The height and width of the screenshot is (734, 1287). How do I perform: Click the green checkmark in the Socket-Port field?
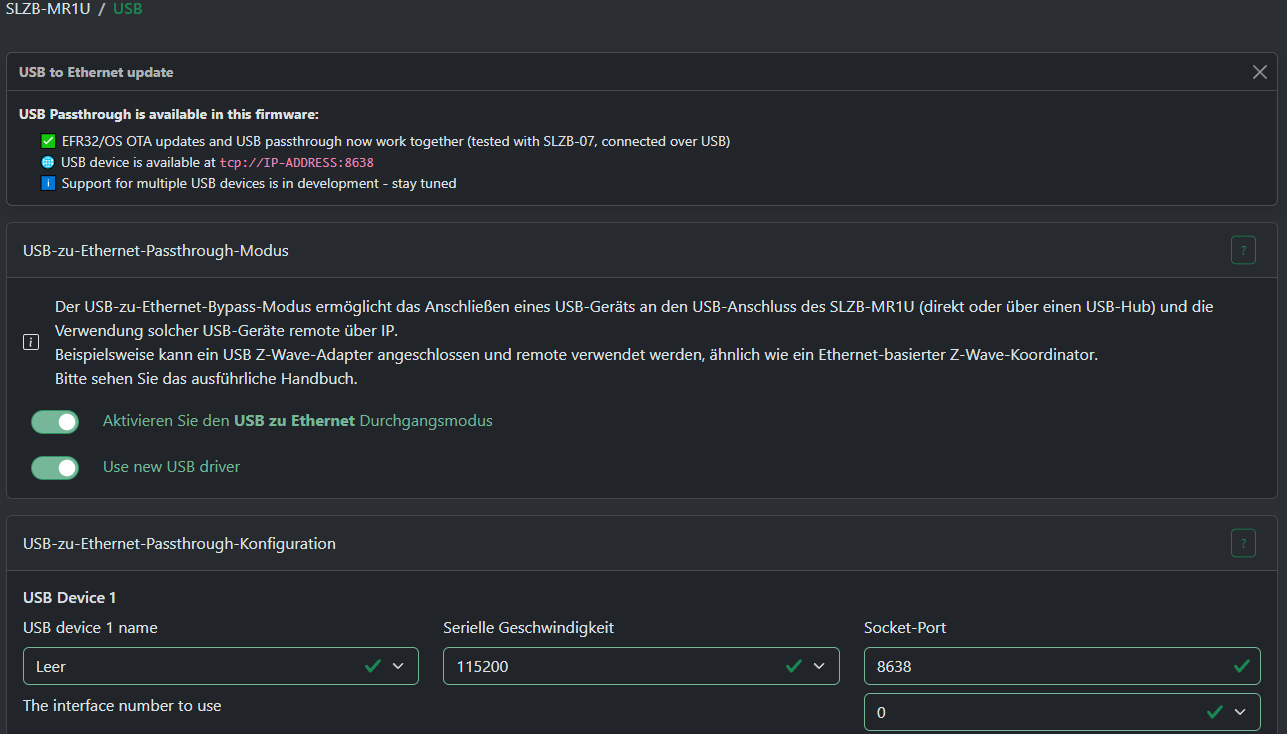pyautogui.click(x=1243, y=665)
